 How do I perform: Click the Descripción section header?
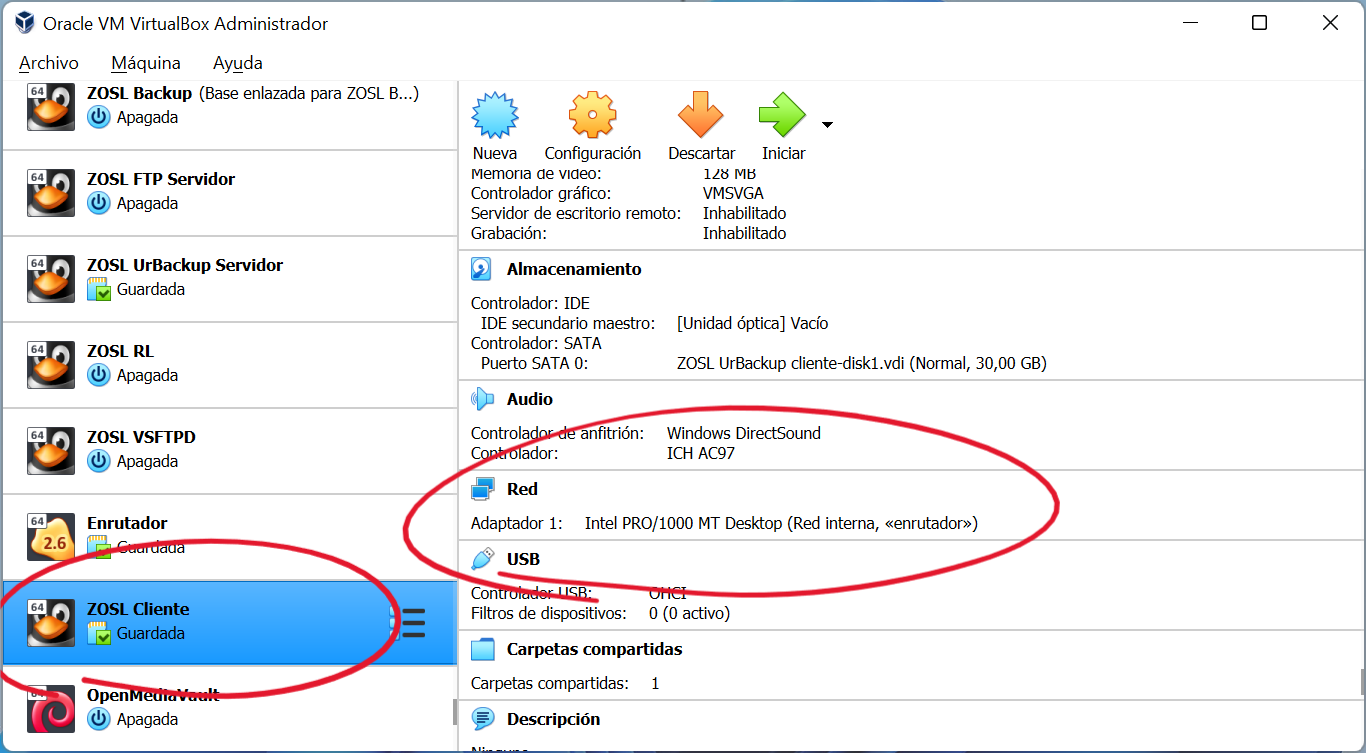[553, 720]
